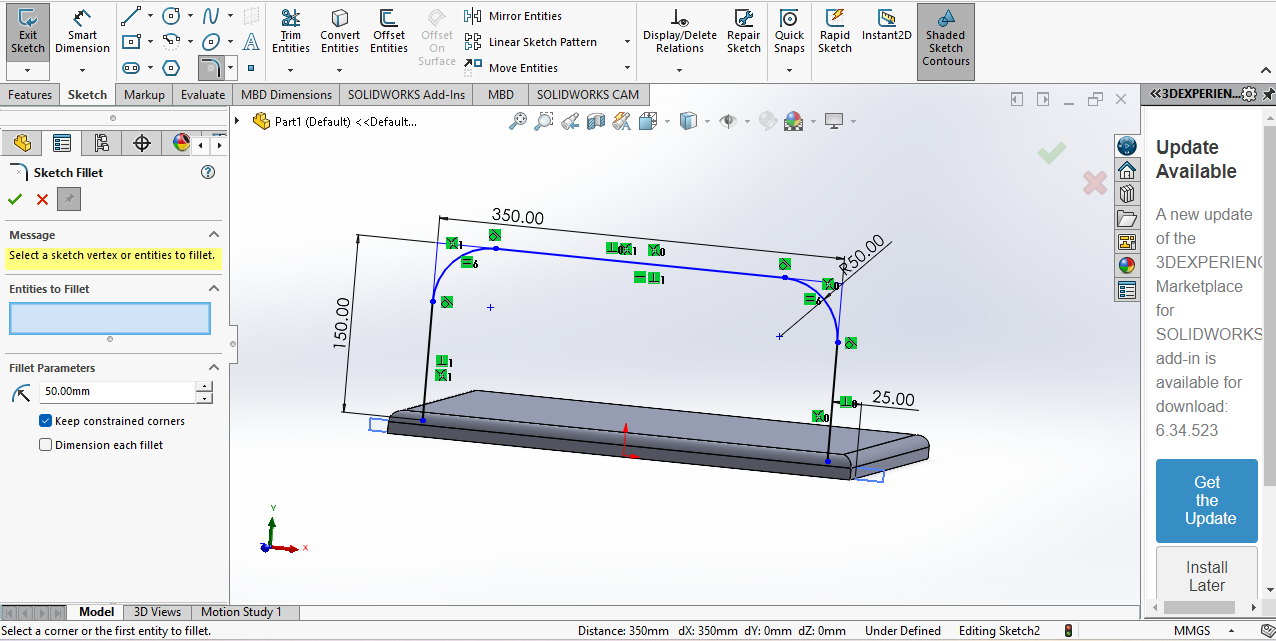Collapse the Entities to Fillet section

click(213, 289)
